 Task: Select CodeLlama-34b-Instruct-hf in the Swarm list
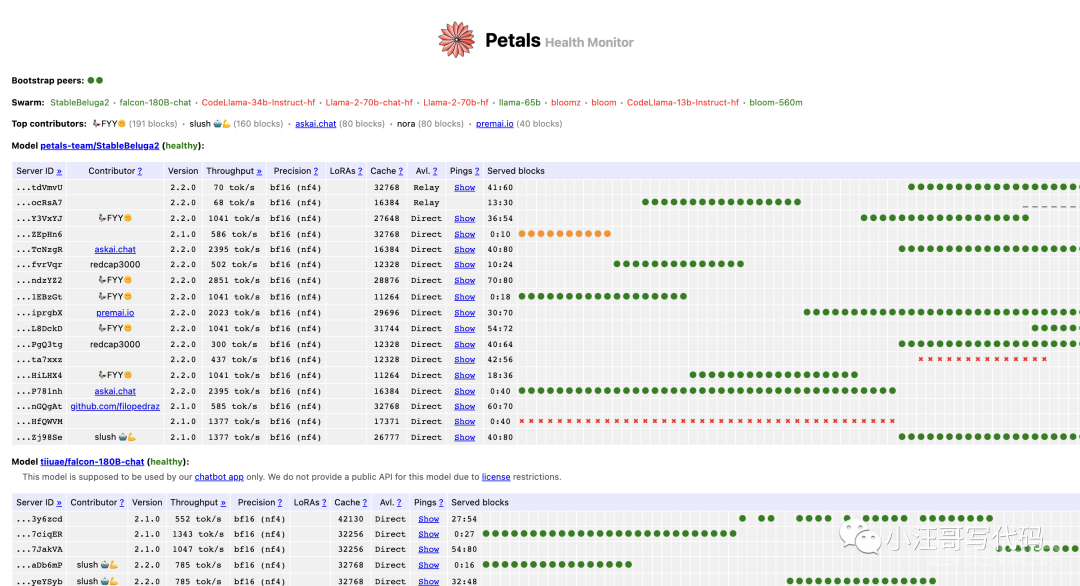click(258, 103)
